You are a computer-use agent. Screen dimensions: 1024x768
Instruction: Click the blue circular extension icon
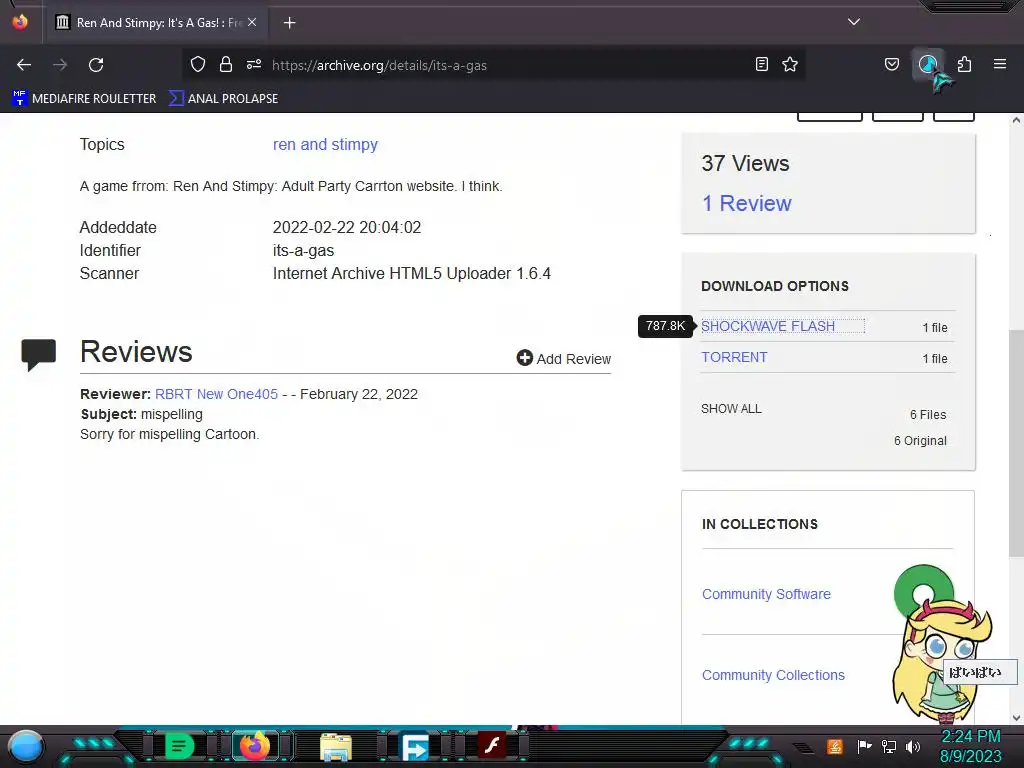click(928, 64)
